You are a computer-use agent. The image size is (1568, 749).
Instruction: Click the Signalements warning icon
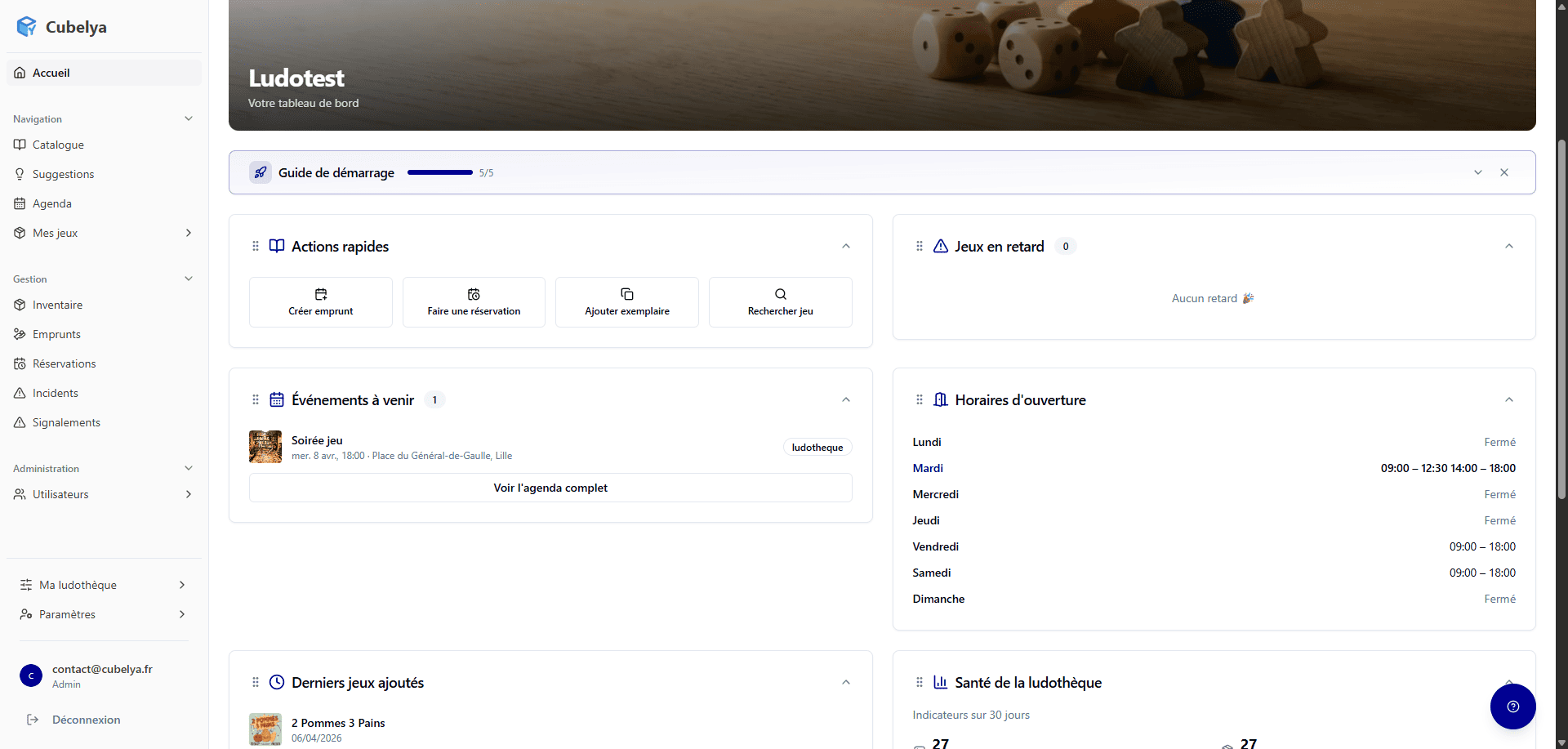pyautogui.click(x=20, y=422)
